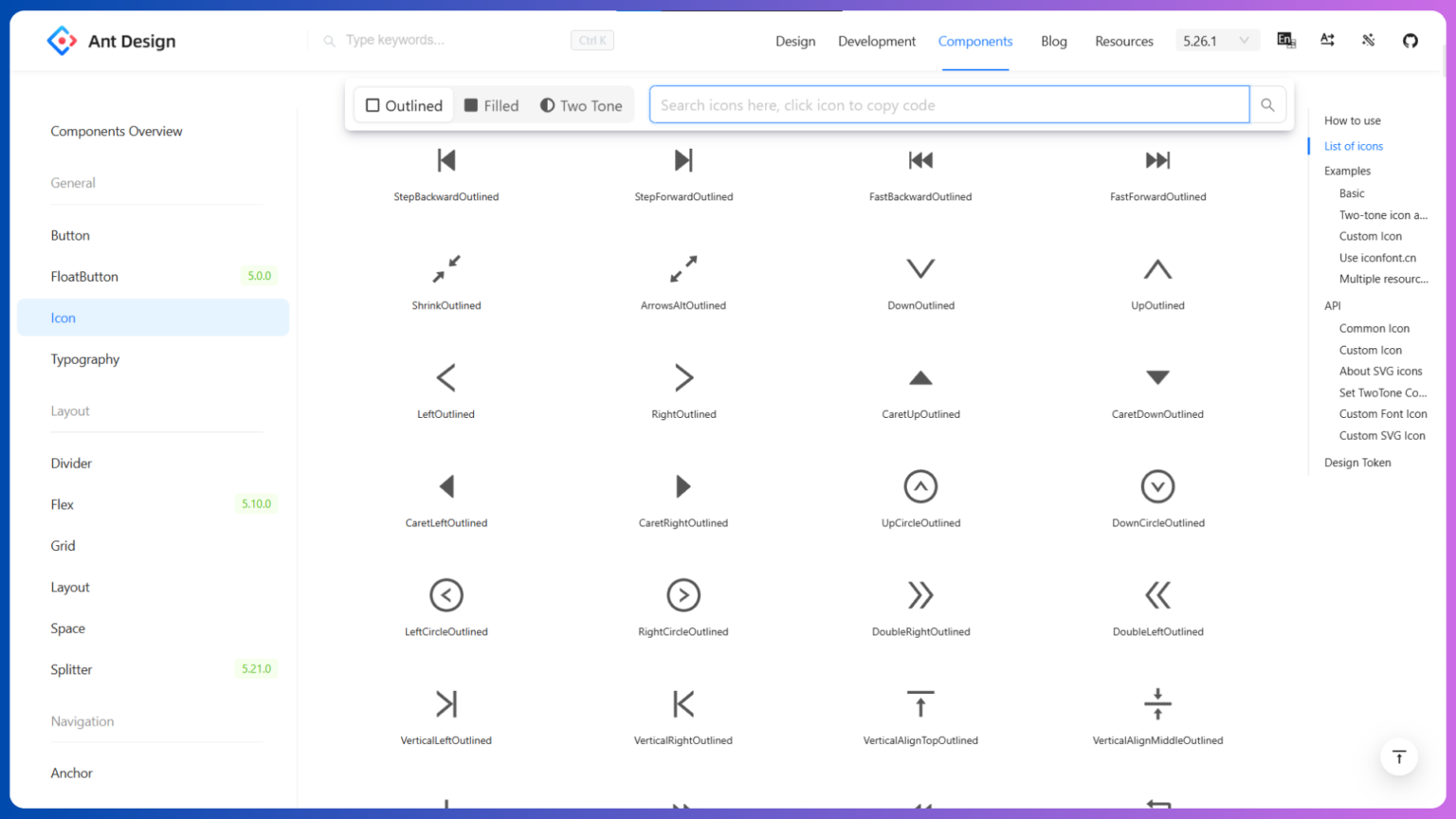
Task: Switch to the Components tab
Action: tap(975, 41)
